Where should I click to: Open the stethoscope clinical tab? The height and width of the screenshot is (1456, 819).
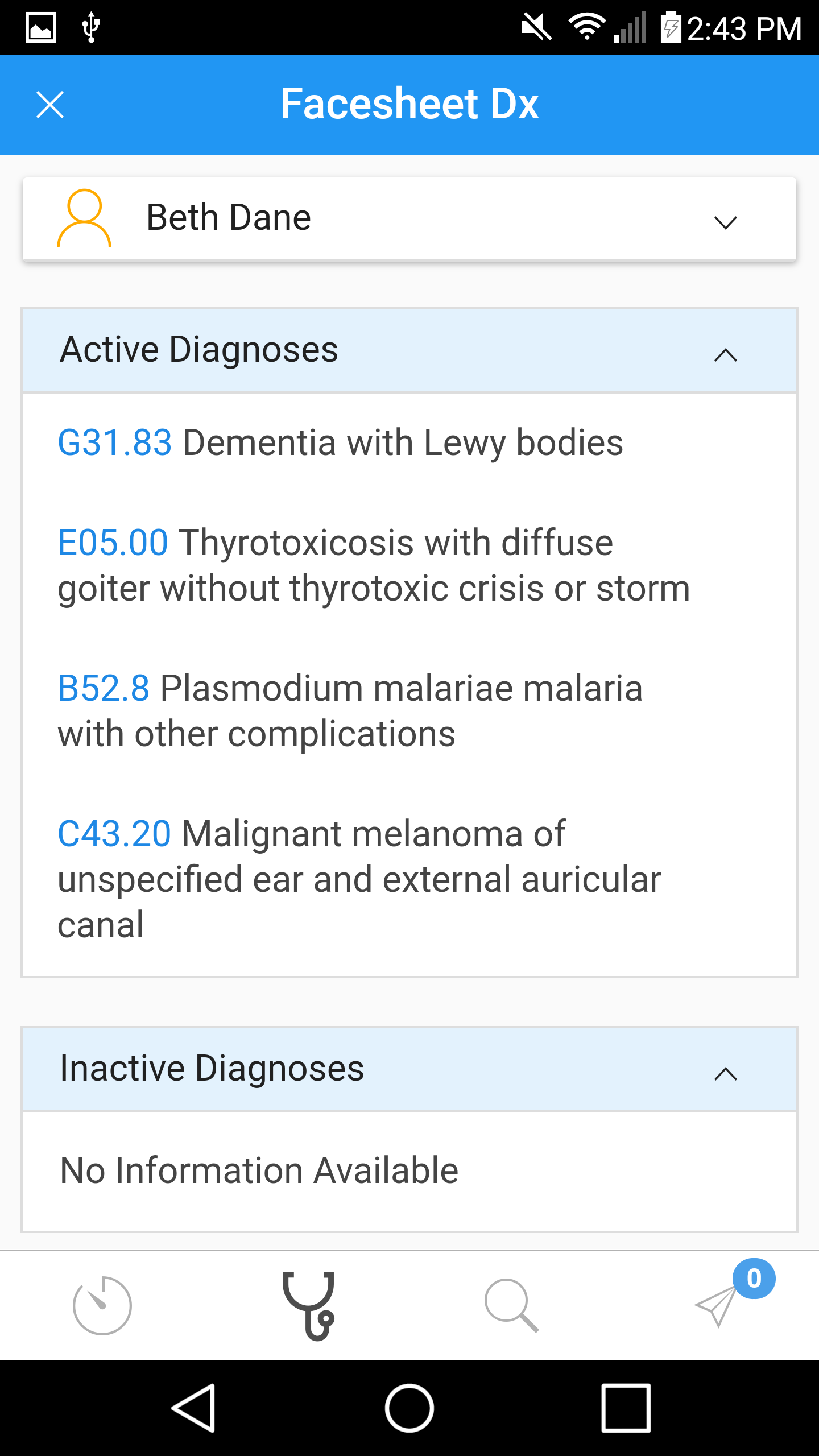308,1305
